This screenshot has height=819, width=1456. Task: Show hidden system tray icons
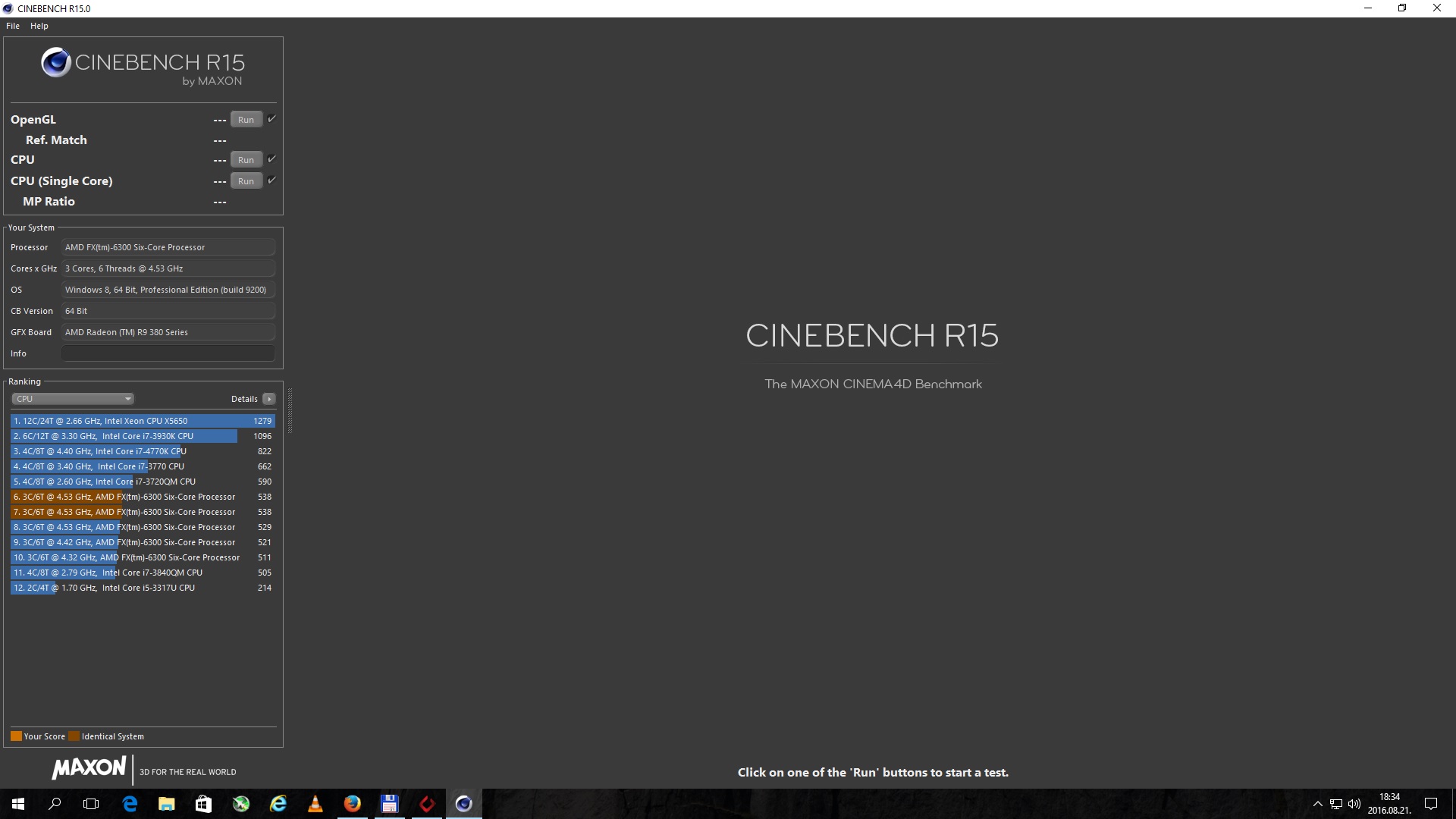tap(1317, 804)
